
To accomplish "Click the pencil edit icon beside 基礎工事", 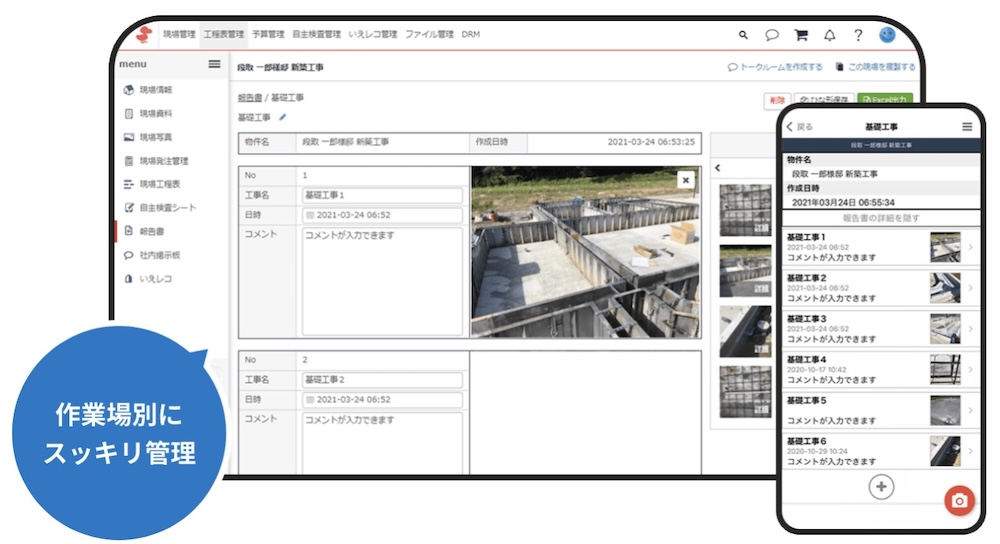I will [x=283, y=117].
